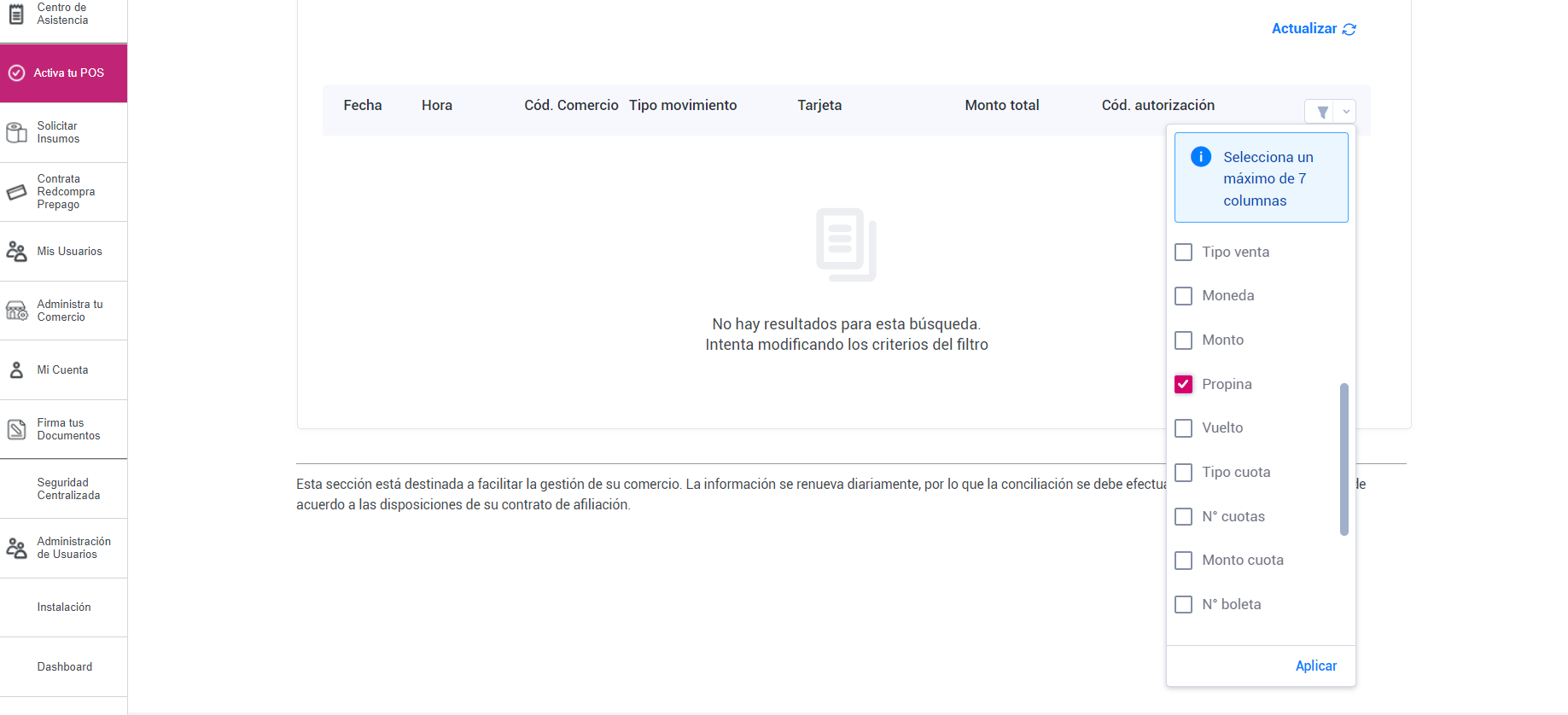1568x715 pixels.
Task: Uncheck the Propina column checkbox
Action: 1183,384
